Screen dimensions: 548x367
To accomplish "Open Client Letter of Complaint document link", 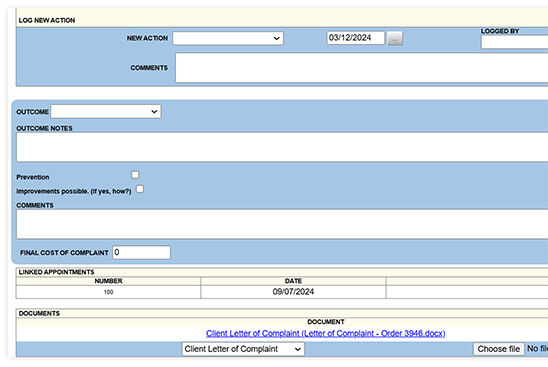I will click(x=325, y=333).
